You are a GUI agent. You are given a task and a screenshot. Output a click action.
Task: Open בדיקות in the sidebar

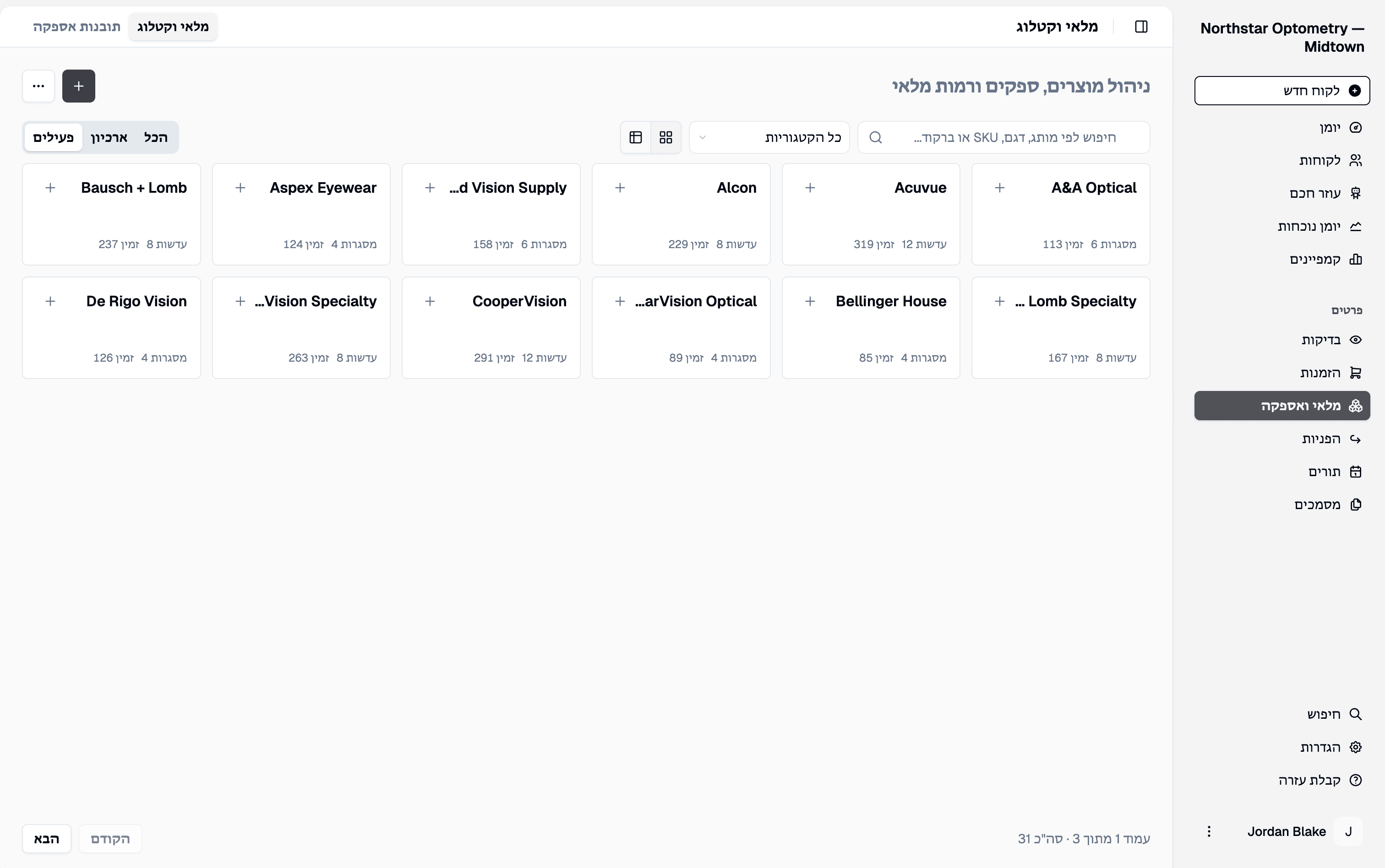click(1282, 340)
